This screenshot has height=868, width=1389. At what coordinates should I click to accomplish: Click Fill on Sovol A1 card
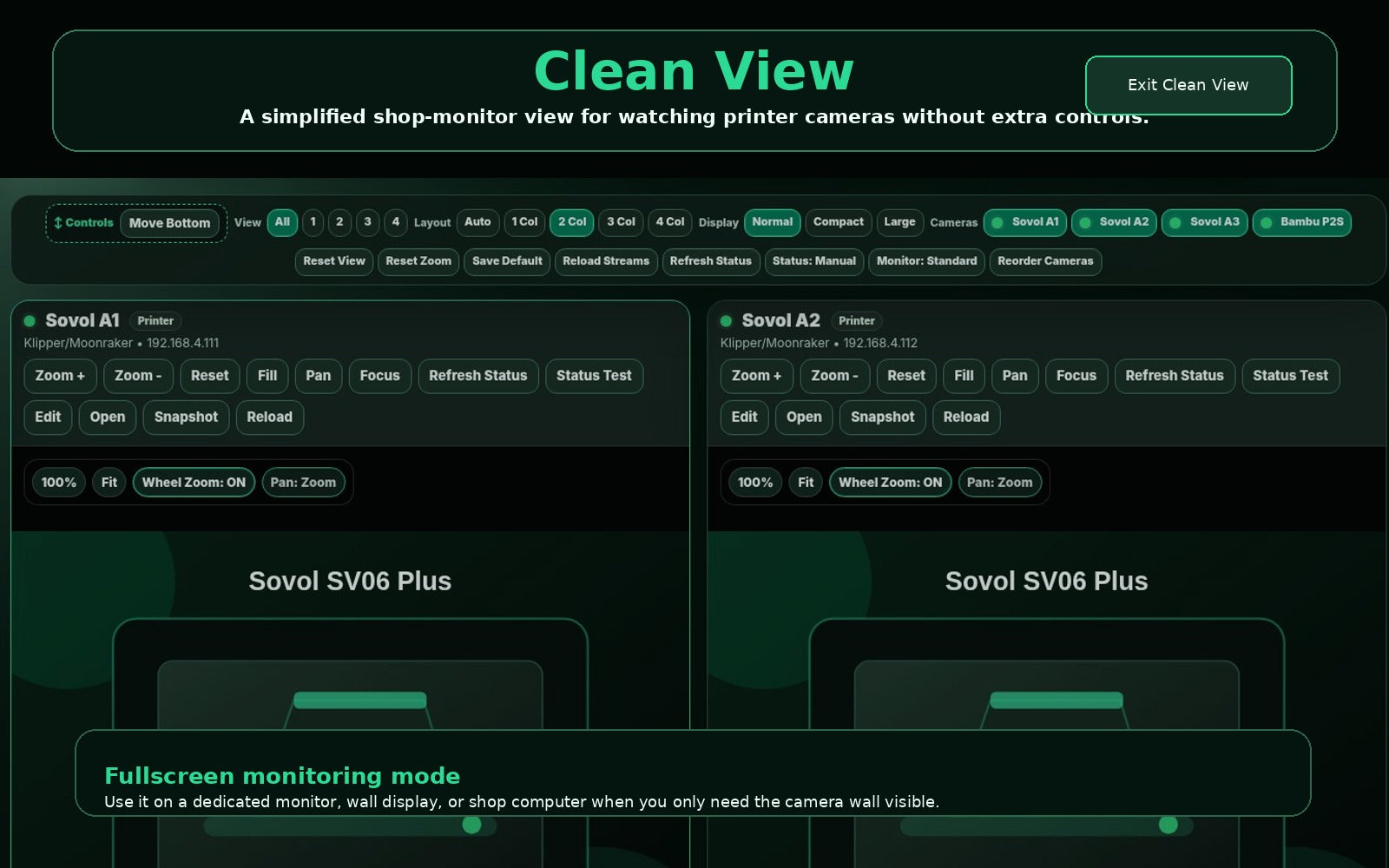tap(267, 376)
